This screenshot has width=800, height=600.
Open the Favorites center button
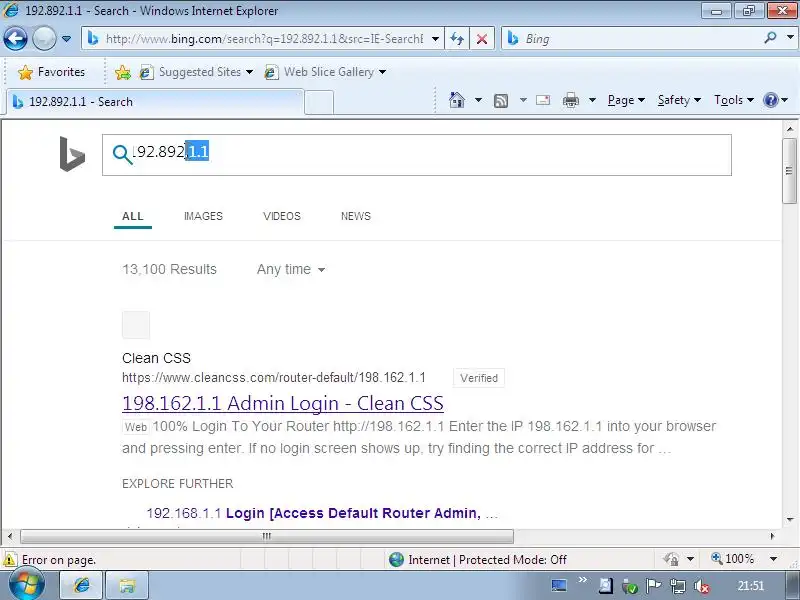[51, 72]
